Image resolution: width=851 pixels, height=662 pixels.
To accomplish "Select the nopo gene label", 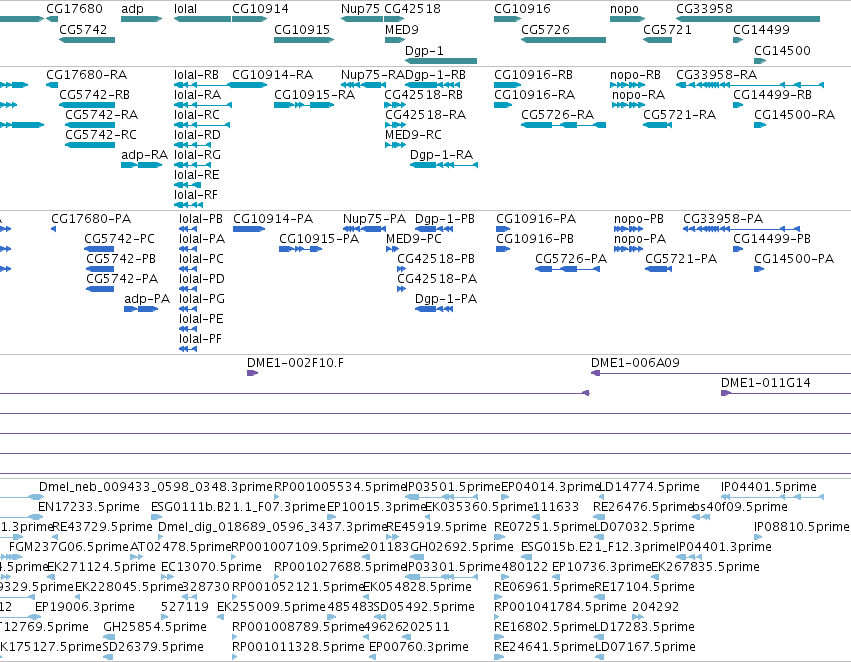I will tap(624, 9).
